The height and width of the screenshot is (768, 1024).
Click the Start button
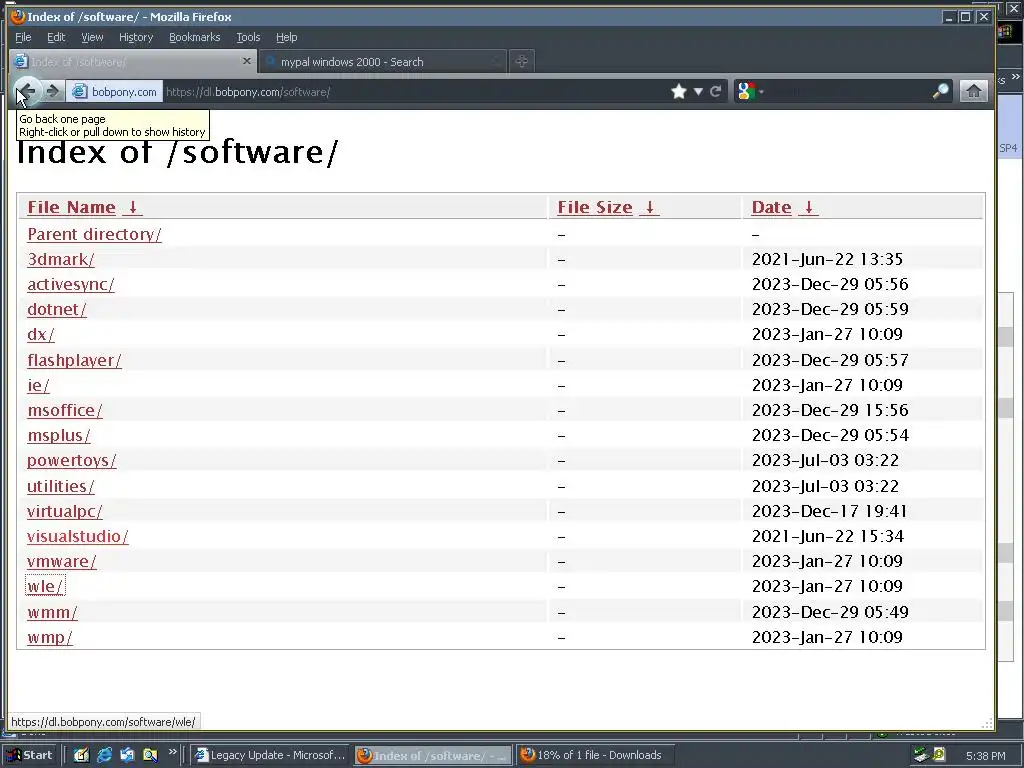point(30,755)
